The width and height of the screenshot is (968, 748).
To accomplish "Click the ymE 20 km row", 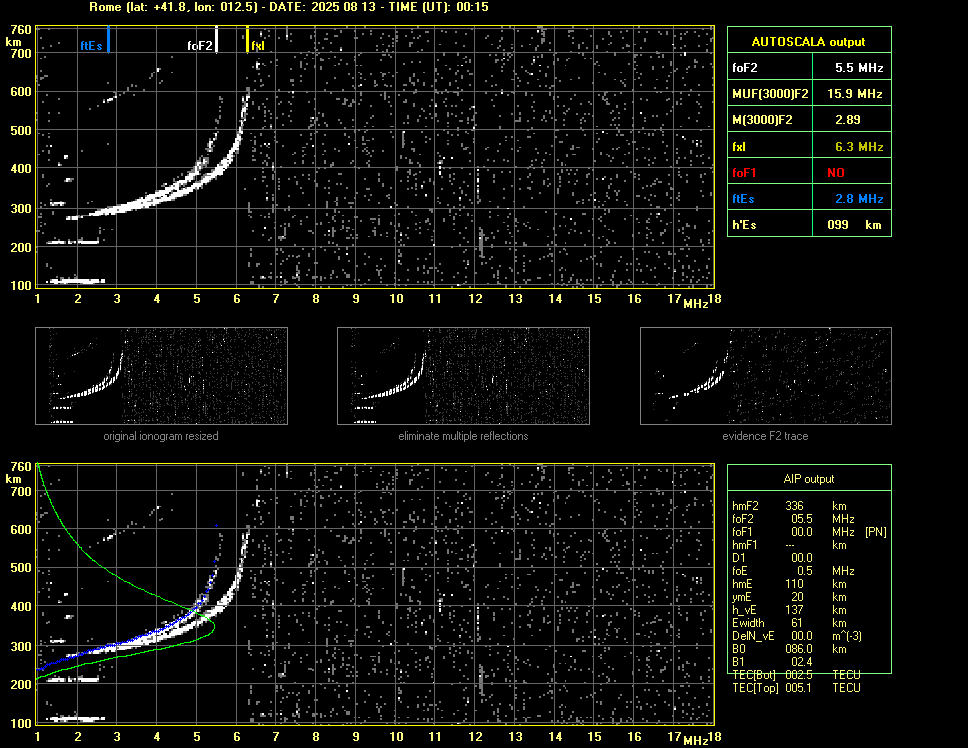I will tap(789, 597).
